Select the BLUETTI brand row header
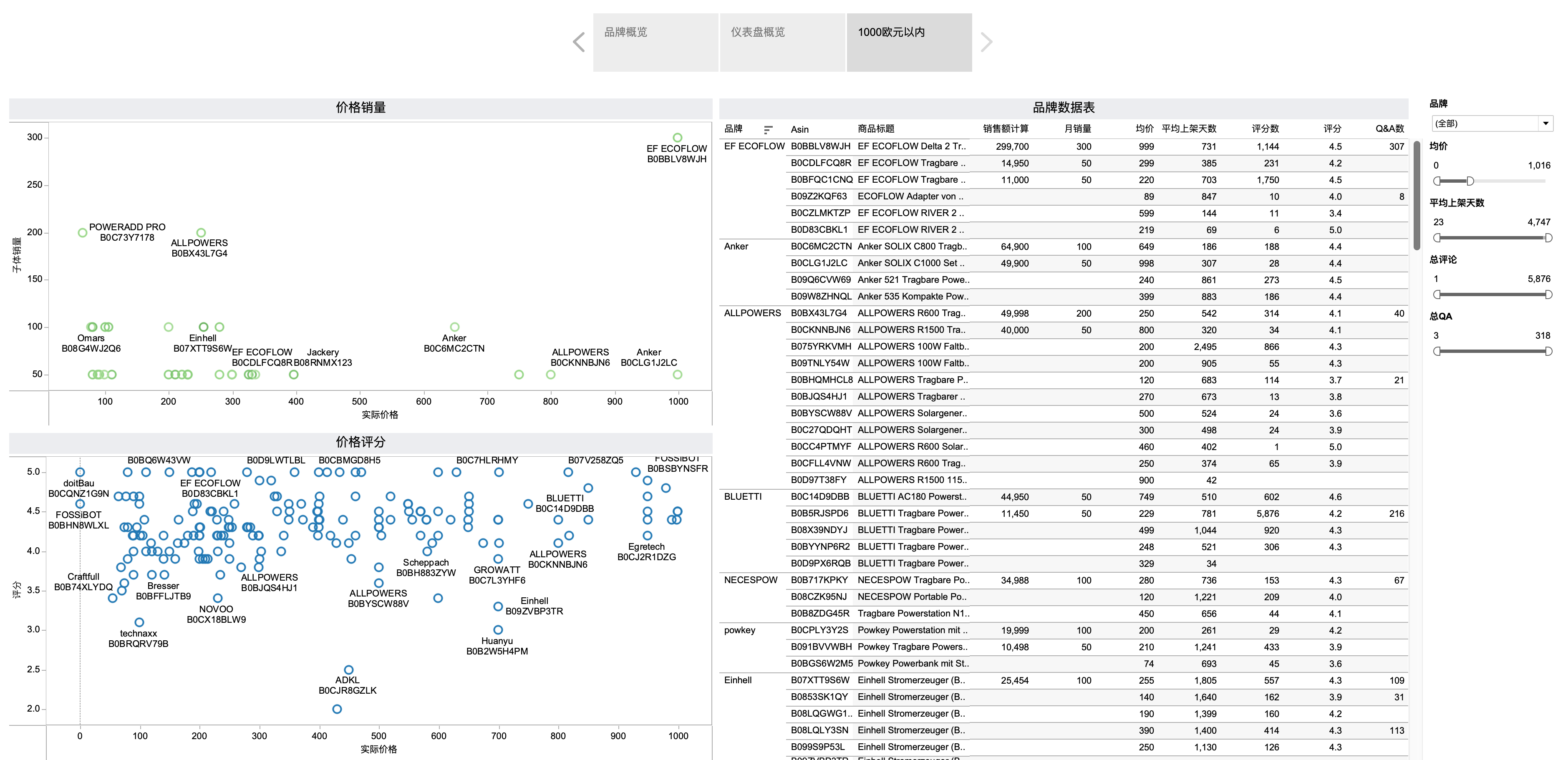 pos(743,496)
